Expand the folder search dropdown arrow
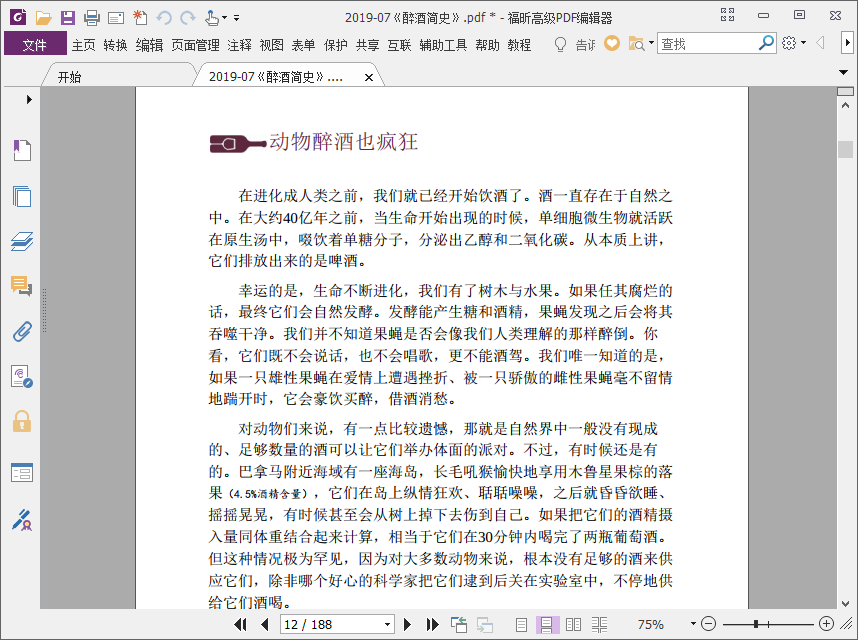Image resolution: width=858 pixels, height=640 pixels. tap(651, 43)
